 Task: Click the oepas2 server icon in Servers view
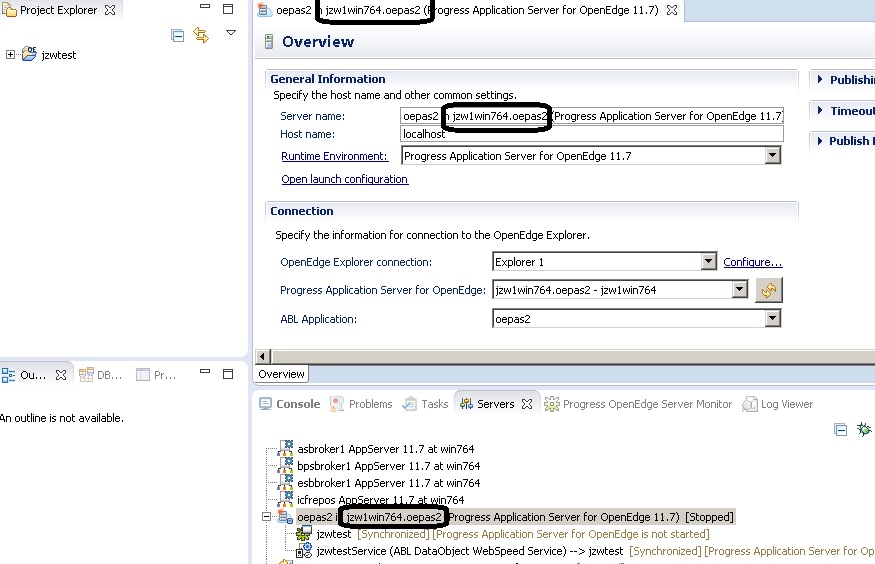286,517
